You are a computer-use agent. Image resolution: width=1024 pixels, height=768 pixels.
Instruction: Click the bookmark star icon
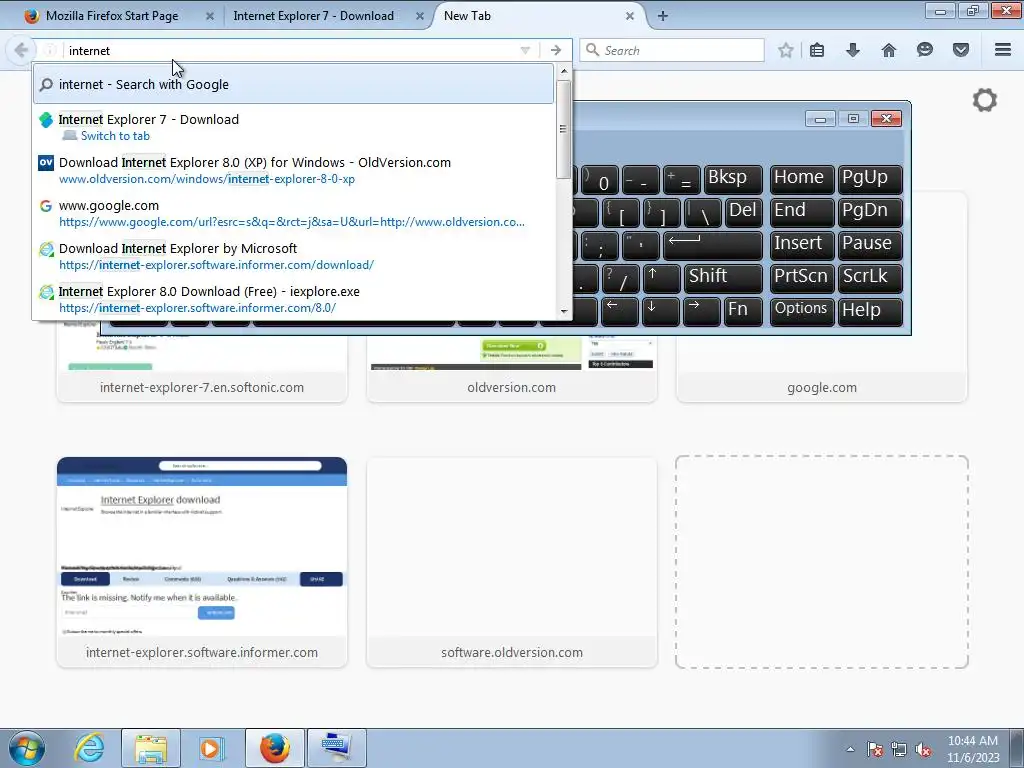tap(786, 50)
